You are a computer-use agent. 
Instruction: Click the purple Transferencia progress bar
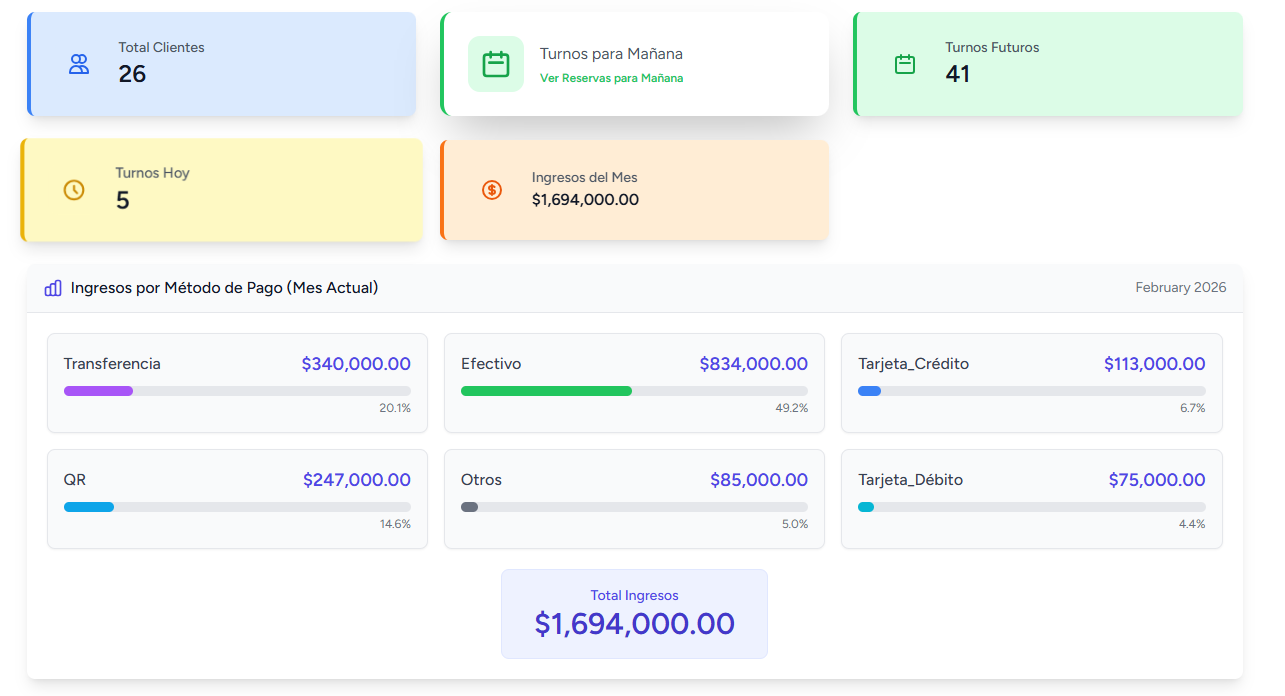coord(99,391)
